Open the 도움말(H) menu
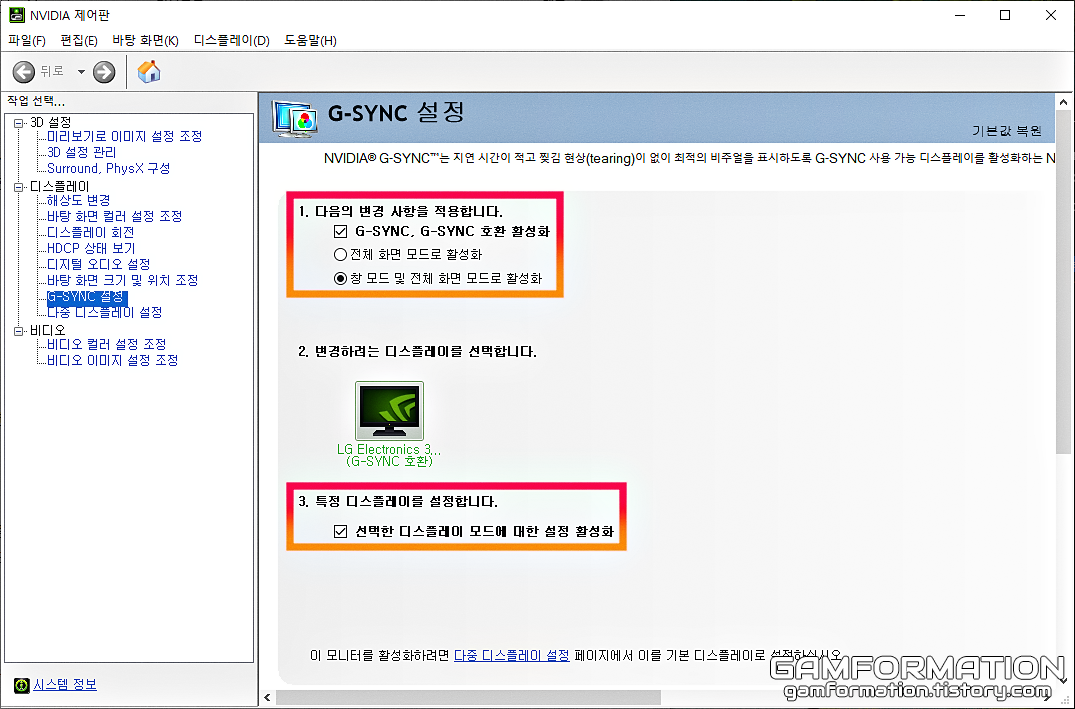Image resolution: width=1075 pixels, height=709 pixels. pos(311,40)
